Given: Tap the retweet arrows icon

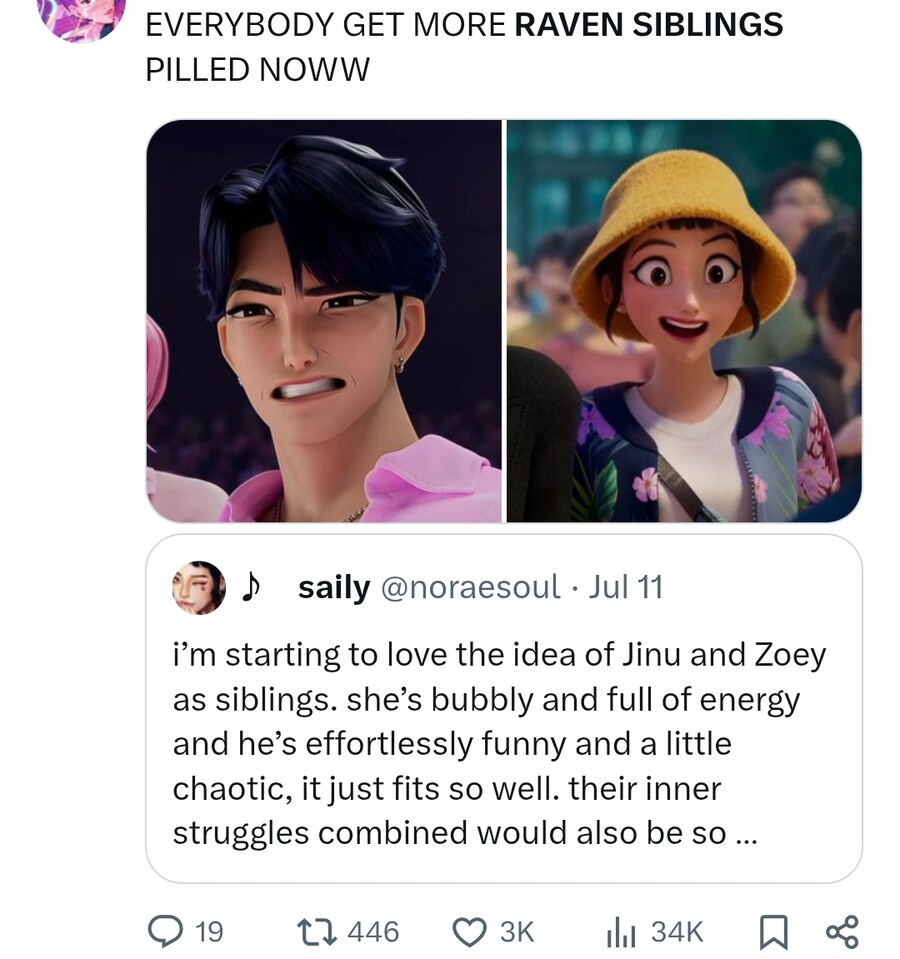Looking at the screenshot, I should click(314, 931).
